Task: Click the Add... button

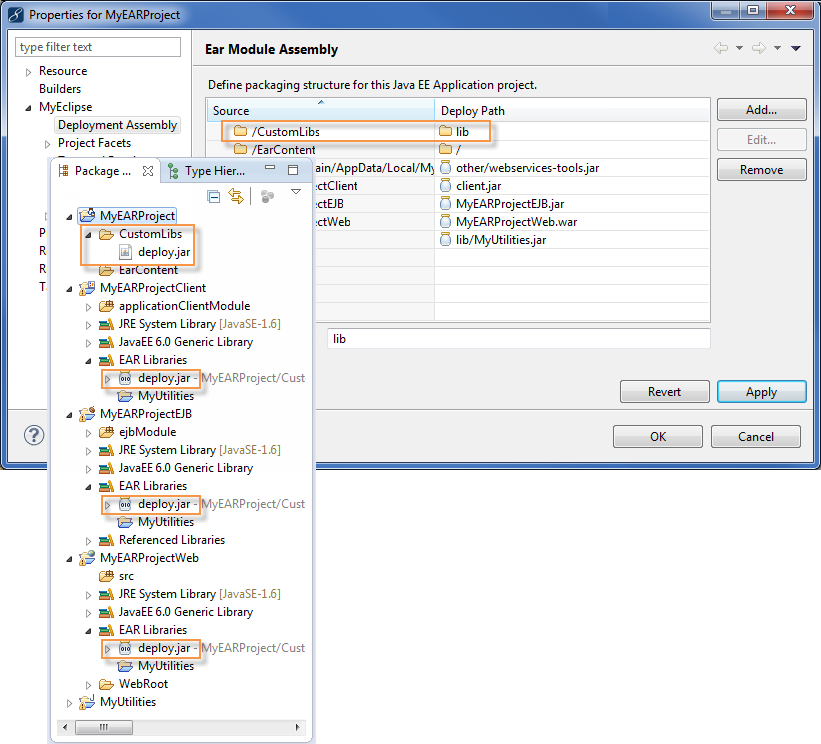Action: 761,110
